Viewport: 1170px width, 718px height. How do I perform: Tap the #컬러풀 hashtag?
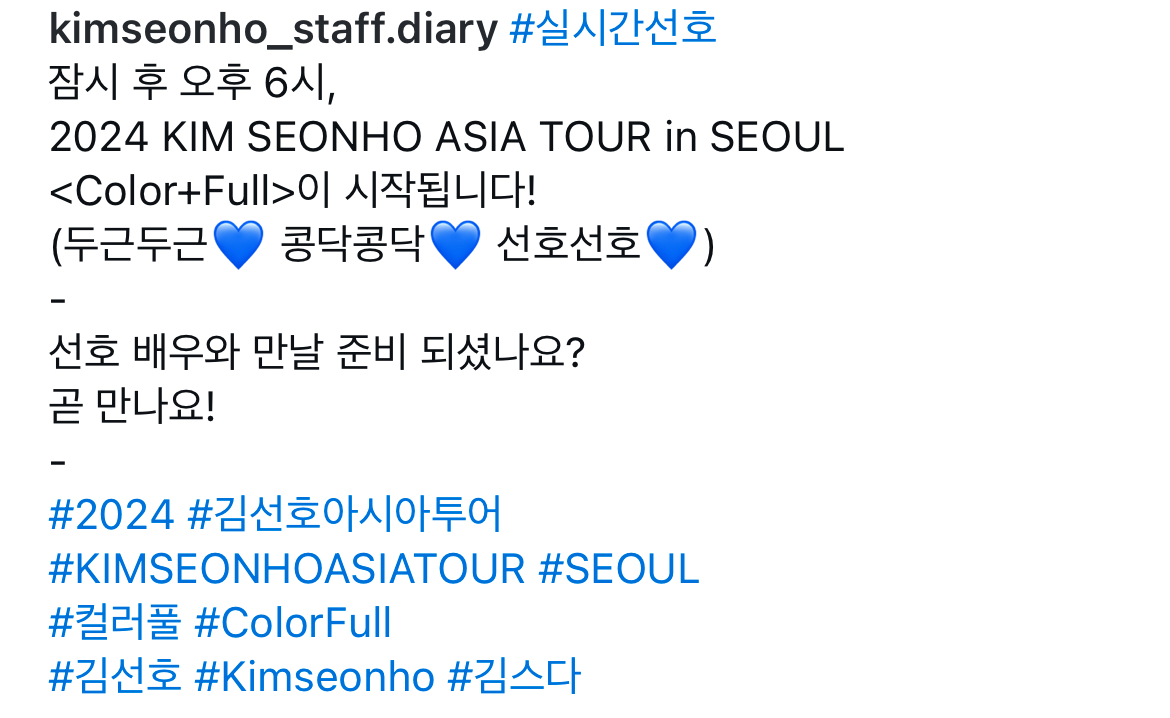pyautogui.click(x=115, y=624)
